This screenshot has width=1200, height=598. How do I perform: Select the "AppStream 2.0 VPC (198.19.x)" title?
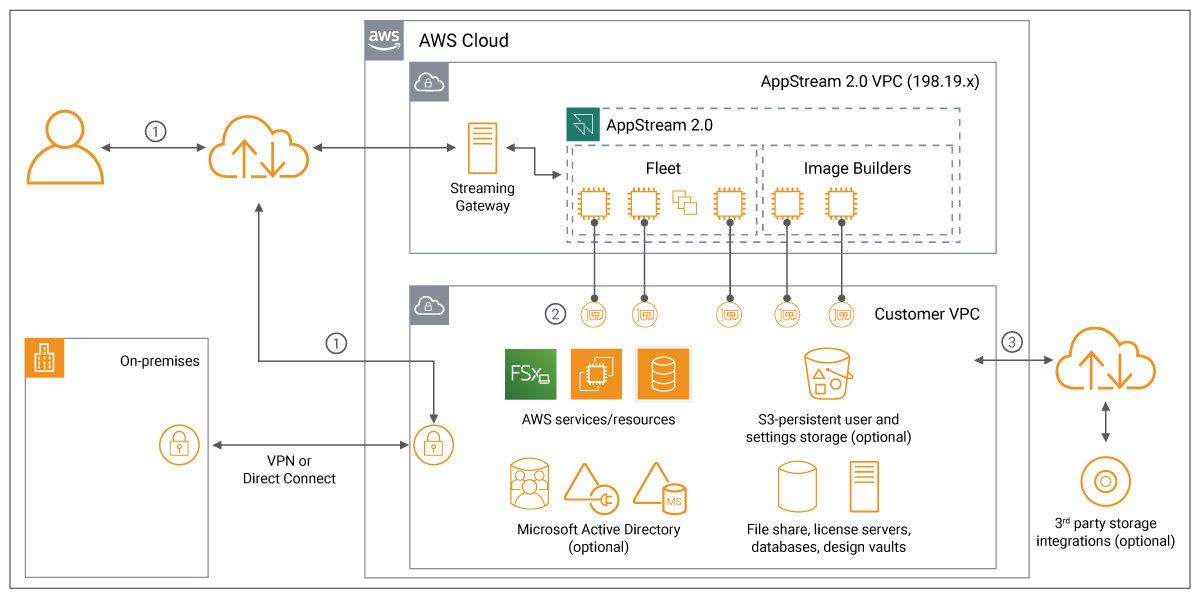(x=870, y=81)
